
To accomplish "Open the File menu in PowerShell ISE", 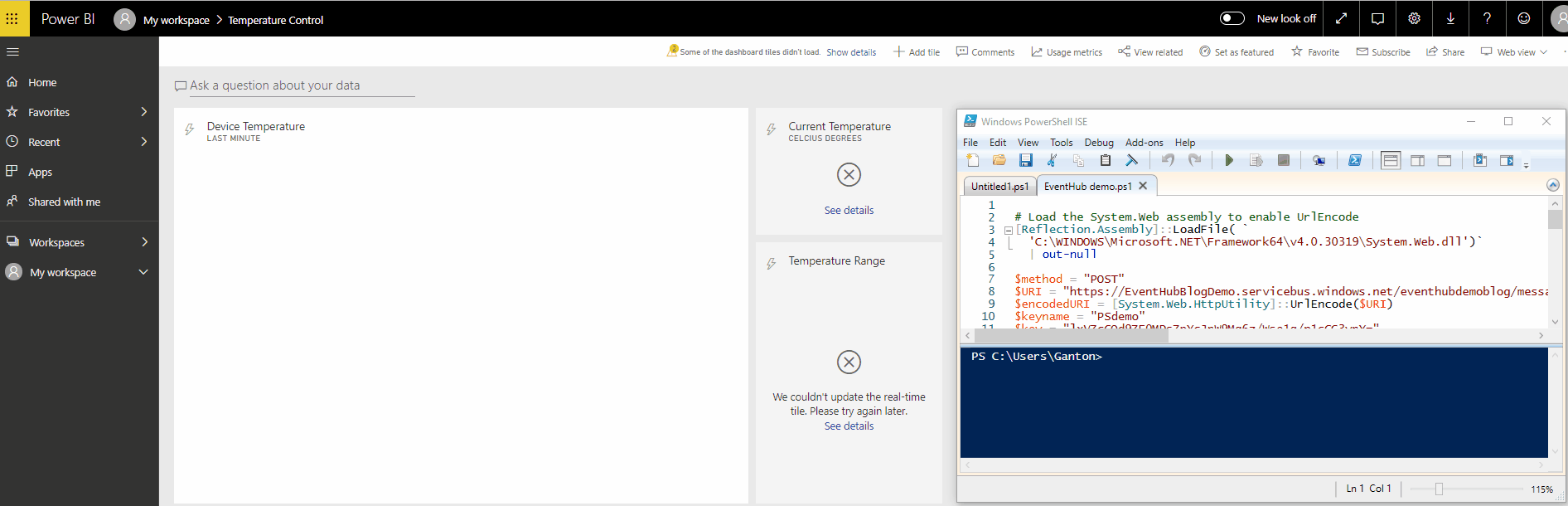I will pos(970,143).
